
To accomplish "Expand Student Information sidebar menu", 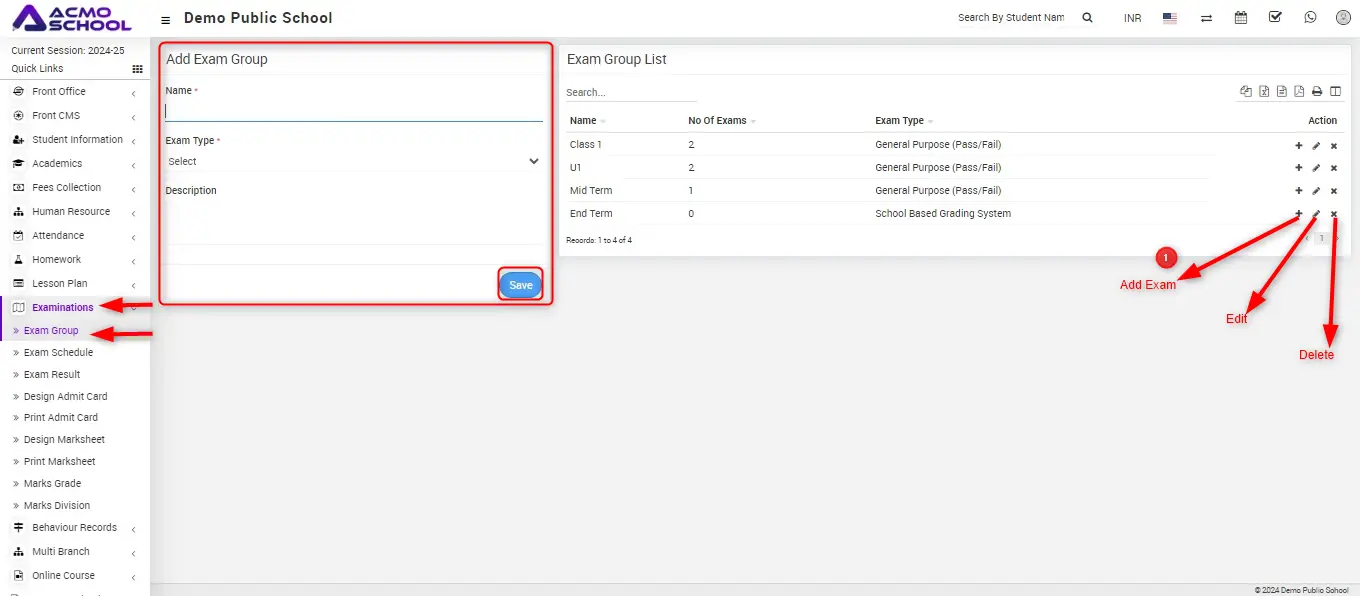I will [x=77, y=140].
